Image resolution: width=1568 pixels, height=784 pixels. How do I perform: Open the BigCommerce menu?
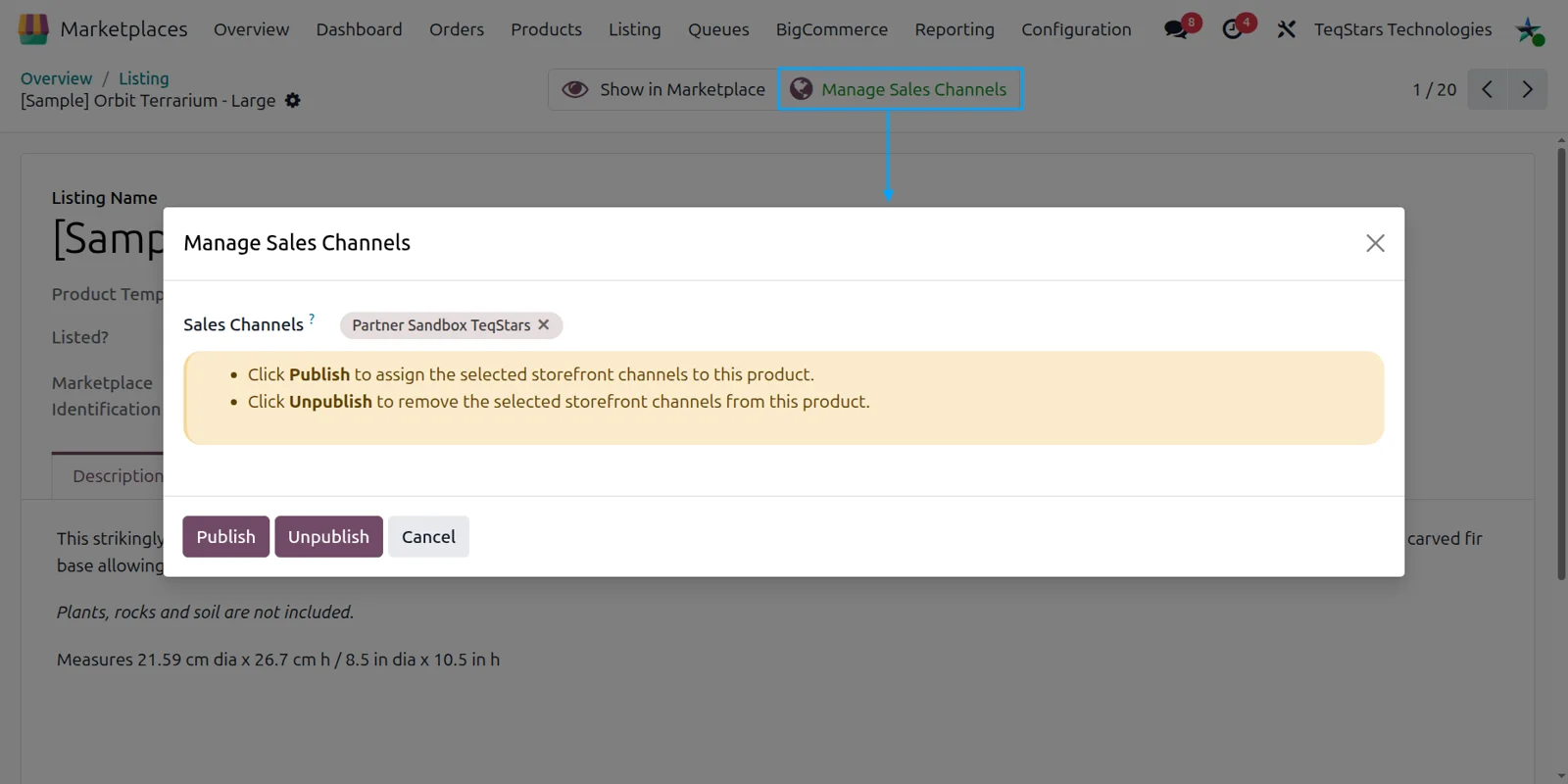pyautogui.click(x=832, y=29)
